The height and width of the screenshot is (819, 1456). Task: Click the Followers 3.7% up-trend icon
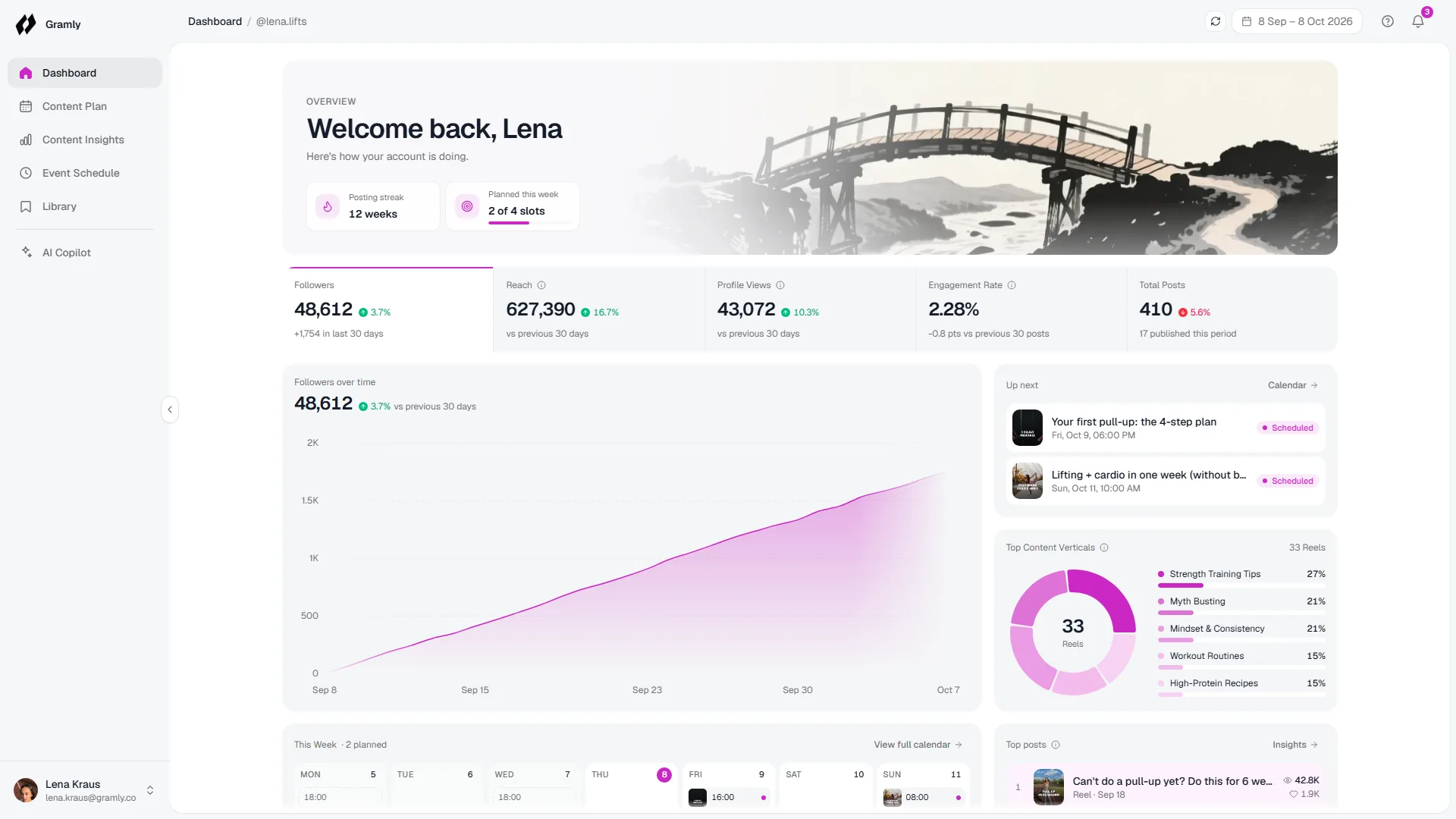(x=363, y=312)
